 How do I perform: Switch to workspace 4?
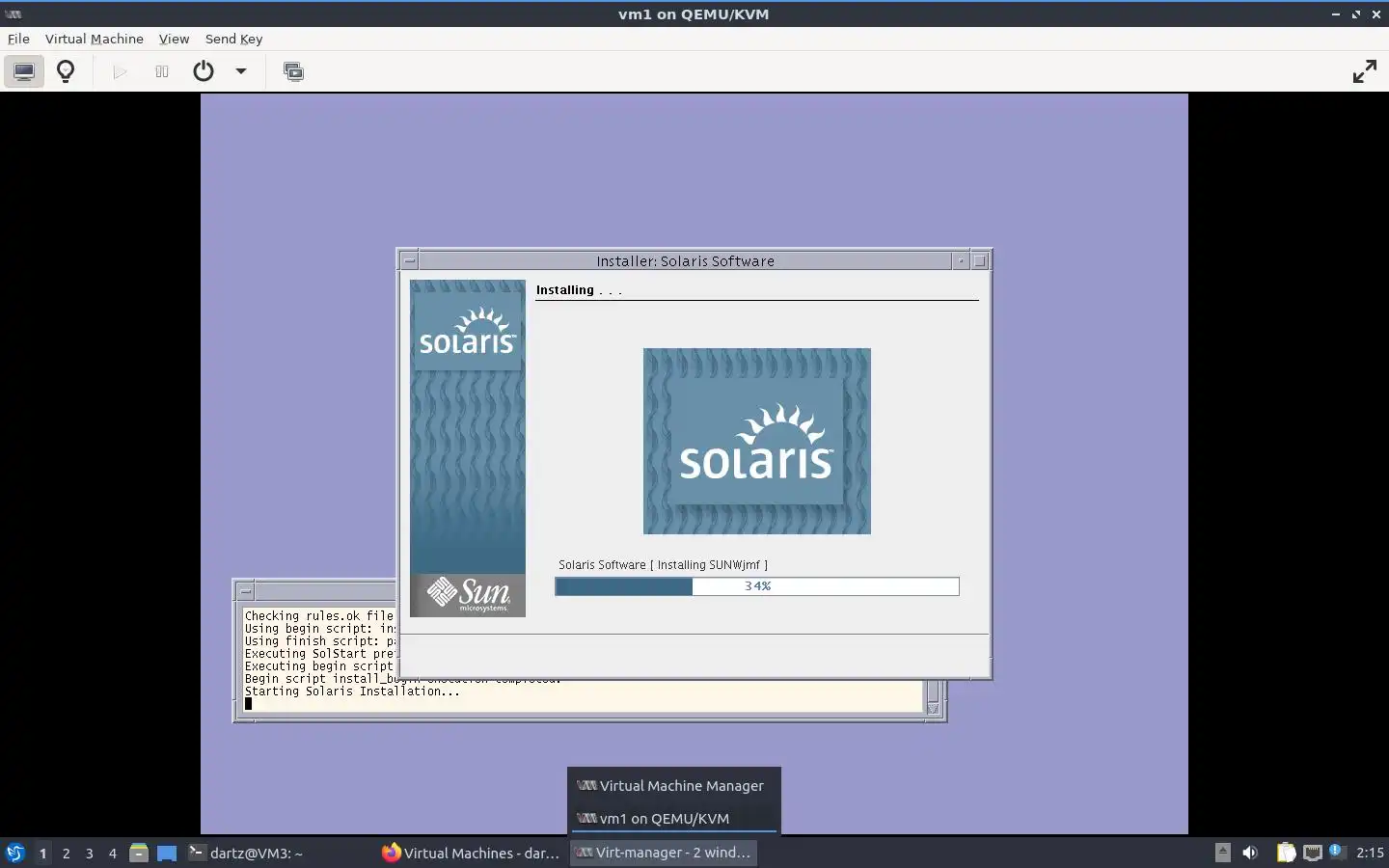[x=112, y=853]
